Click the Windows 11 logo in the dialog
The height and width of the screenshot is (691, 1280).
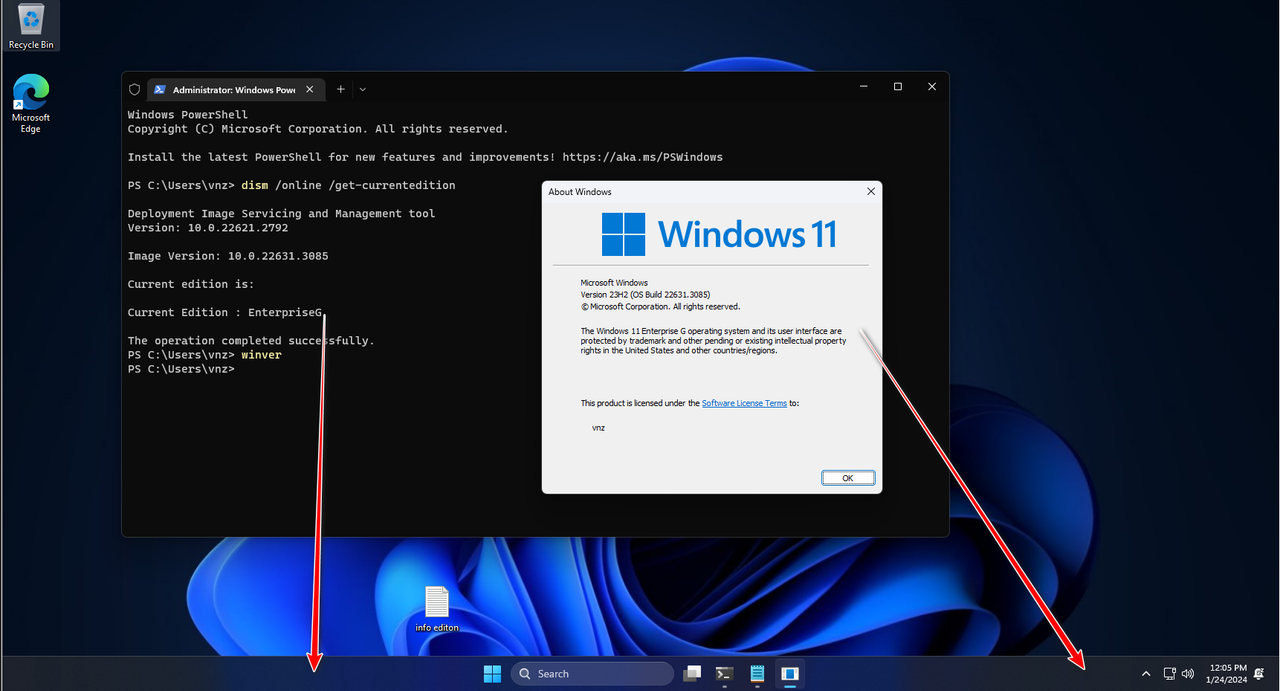coord(719,234)
